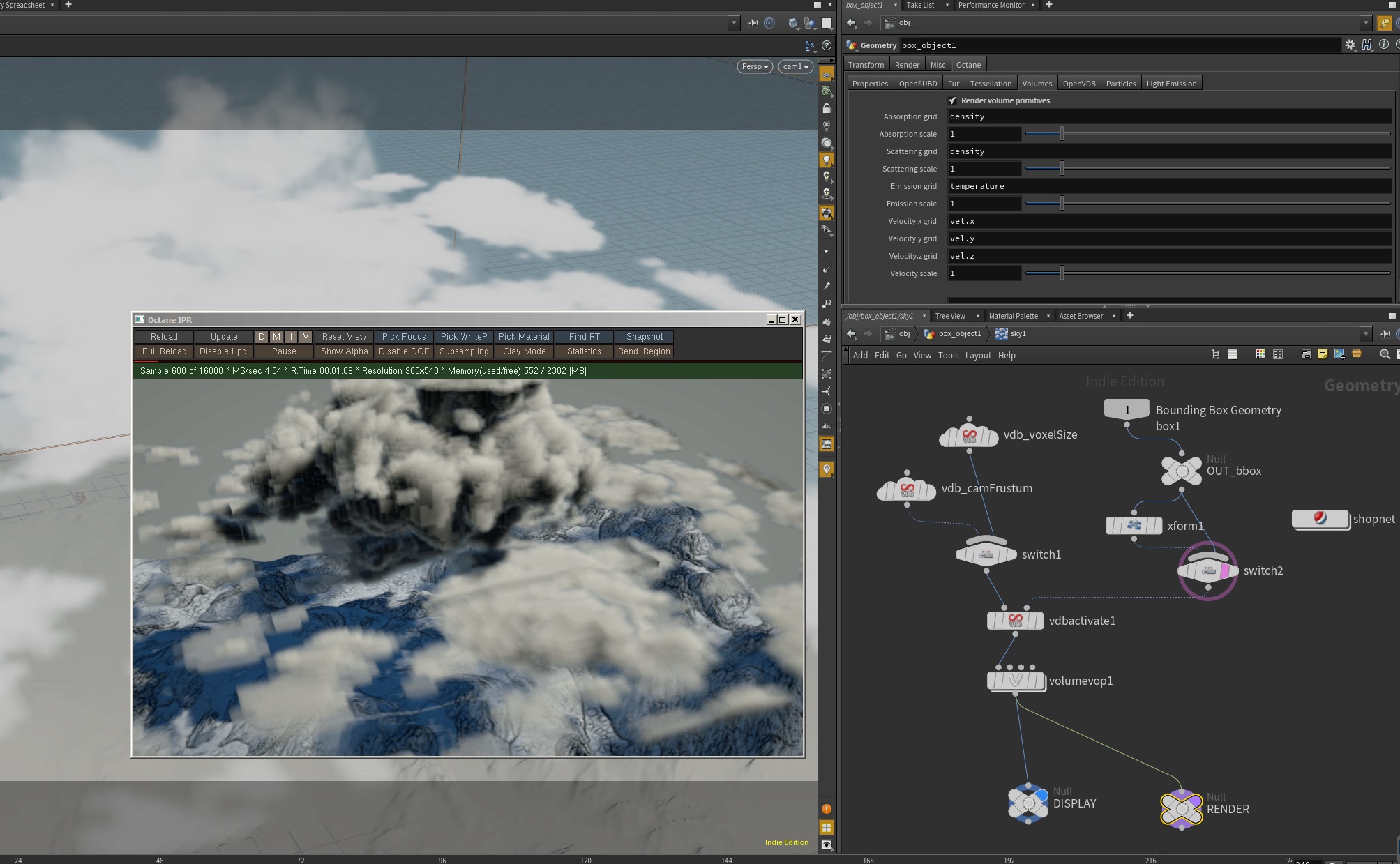Open the Layout menu in network editor

tap(978, 355)
